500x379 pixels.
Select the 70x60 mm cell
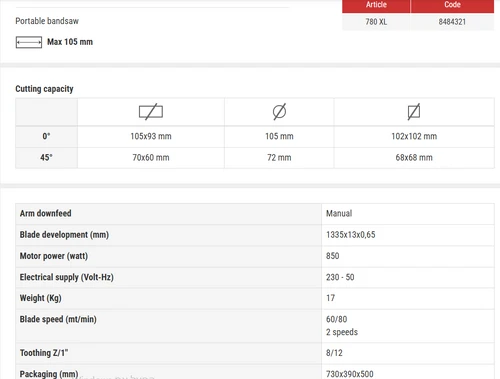pyautogui.click(x=151, y=157)
